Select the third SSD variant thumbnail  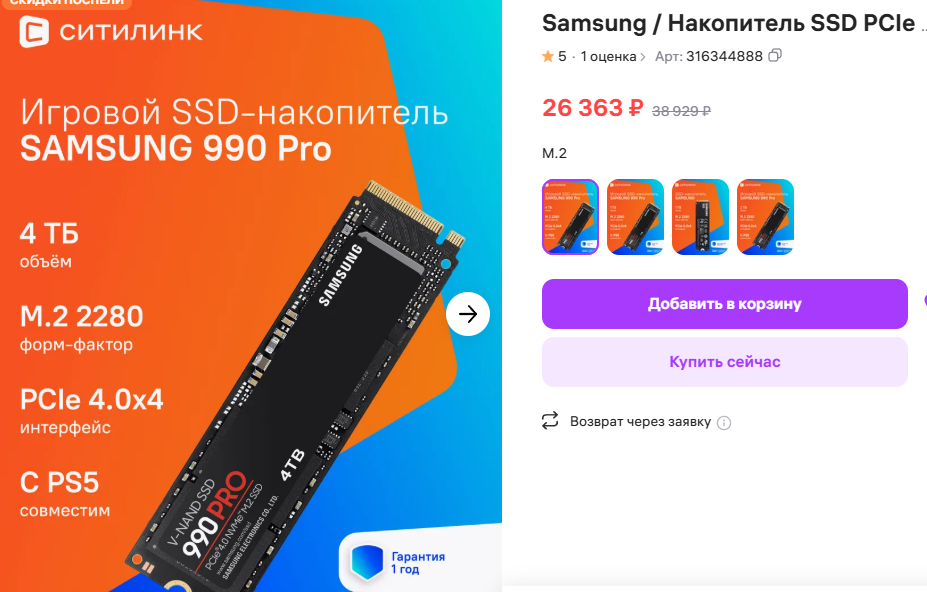click(701, 217)
